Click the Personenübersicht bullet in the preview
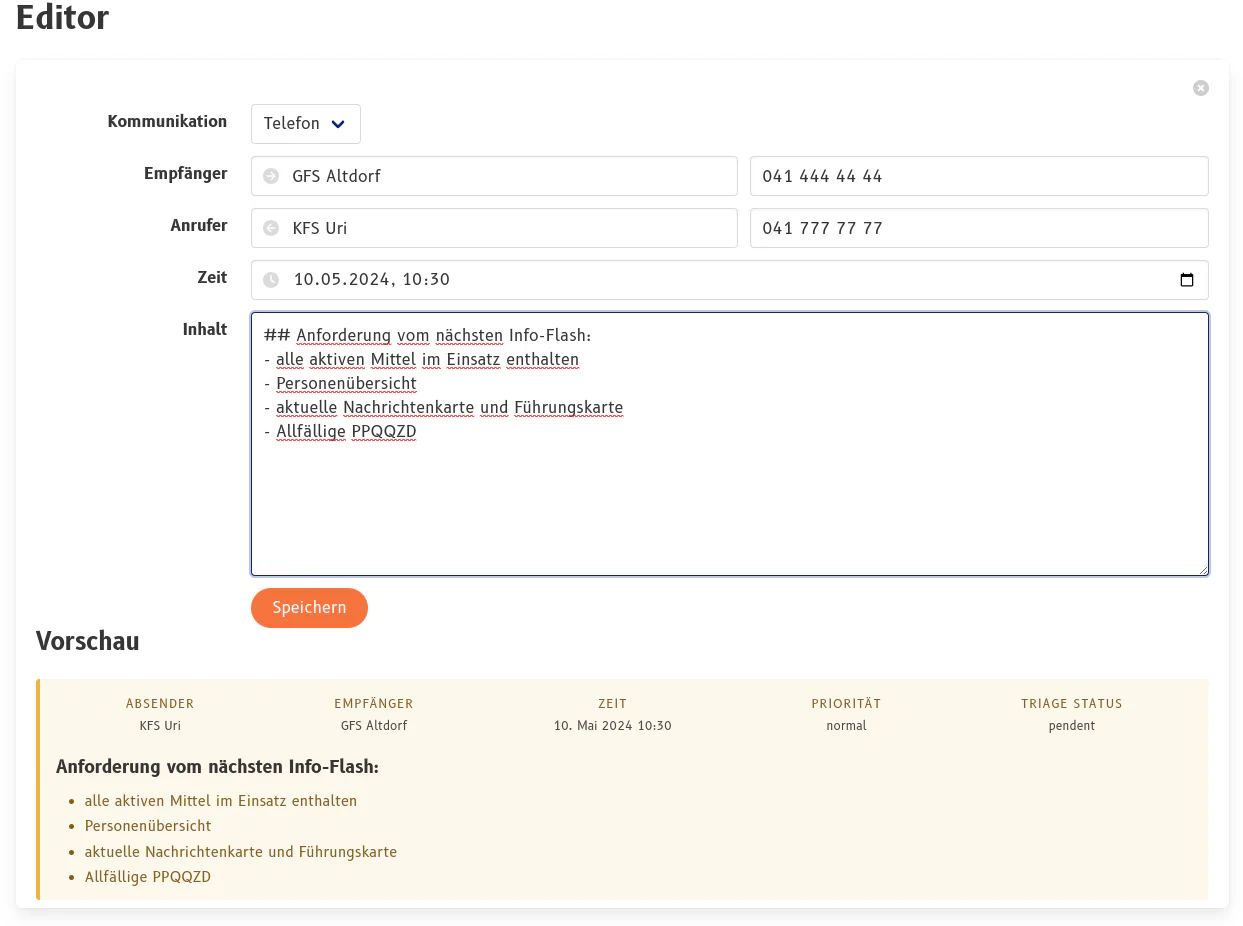Screen dimensions: 1243x926 coord(148,826)
